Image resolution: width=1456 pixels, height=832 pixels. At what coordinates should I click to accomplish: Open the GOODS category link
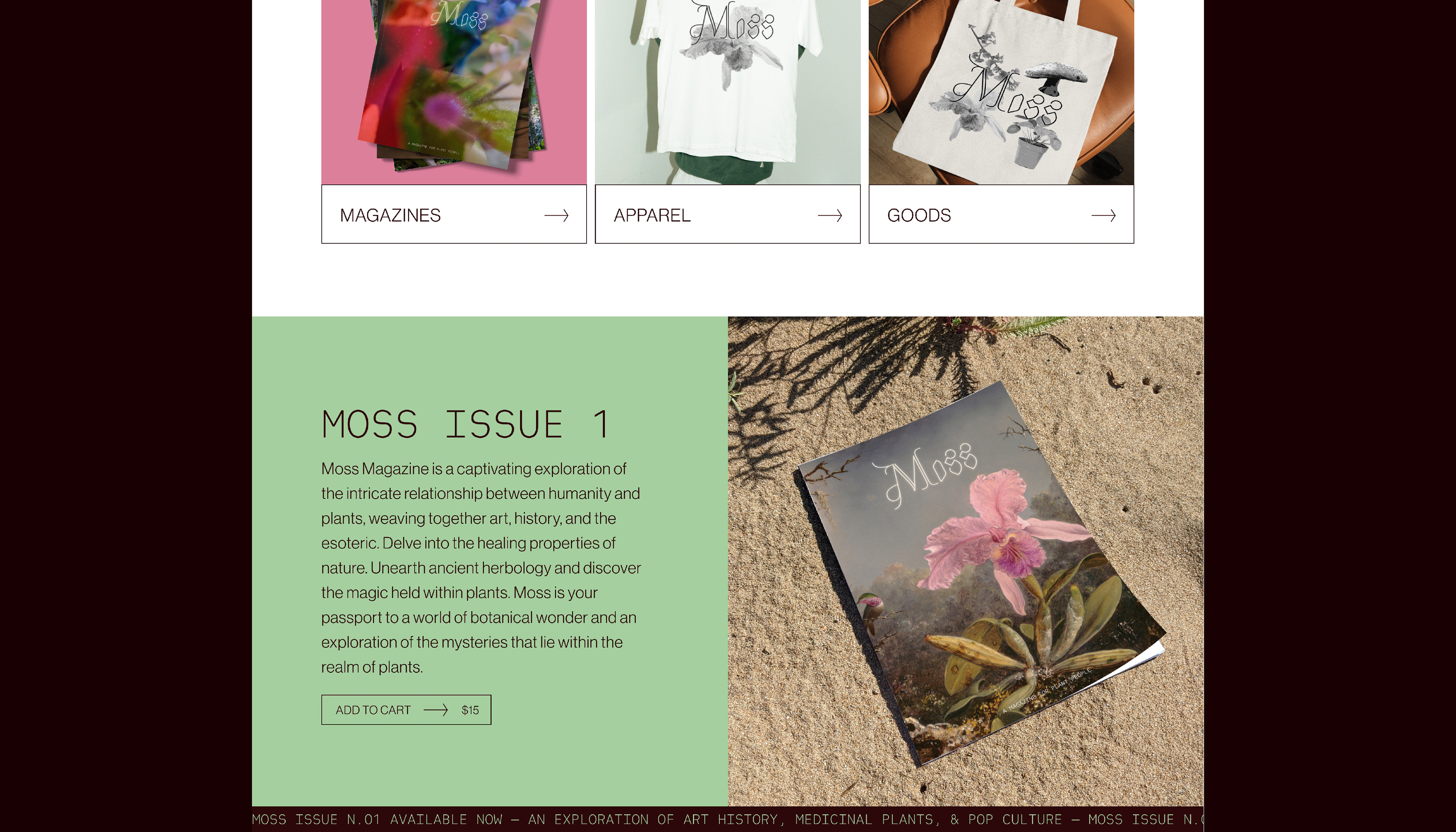1001,214
